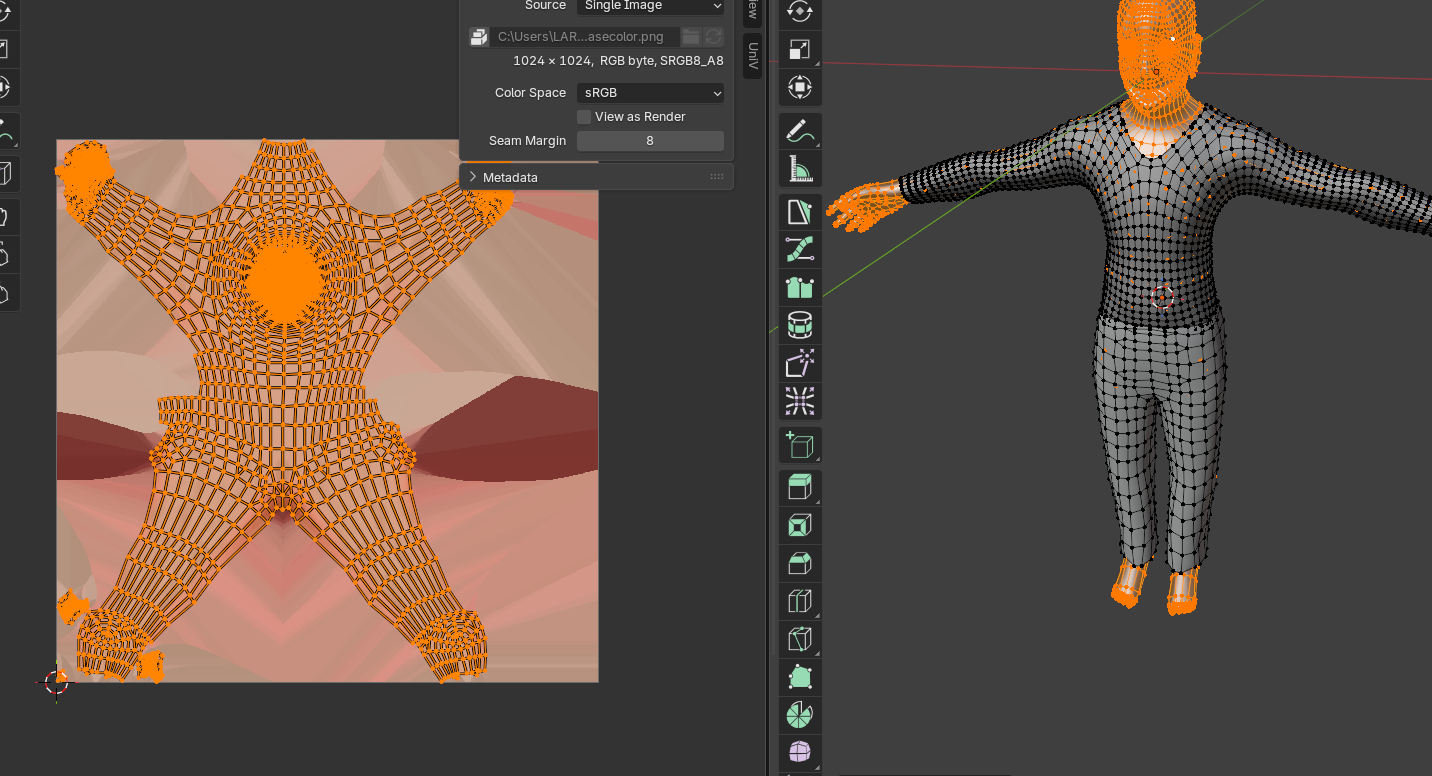The height and width of the screenshot is (776, 1432).
Task: Click the 2D cursor in UV editor
Action: (x=57, y=682)
